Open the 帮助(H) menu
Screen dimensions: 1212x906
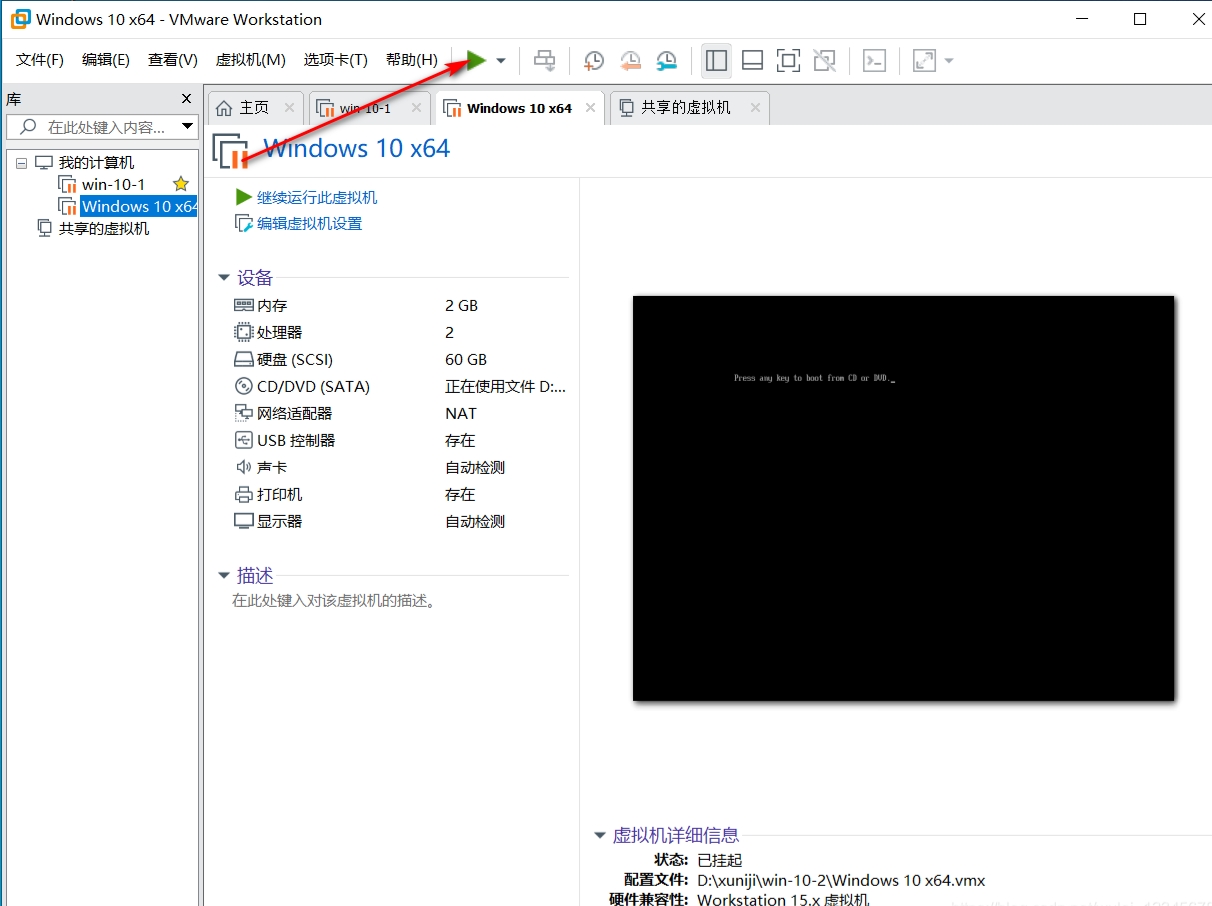412,60
